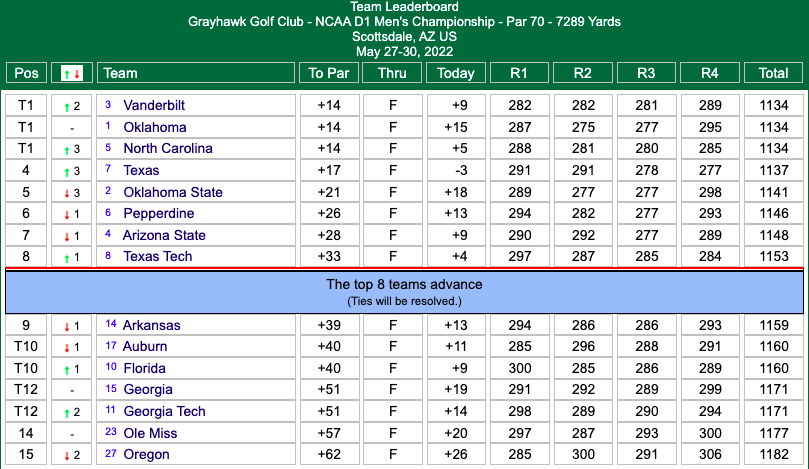Click Georgia Tech's green up arrow indicator
The height and width of the screenshot is (469, 809).
tap(66, 412)
